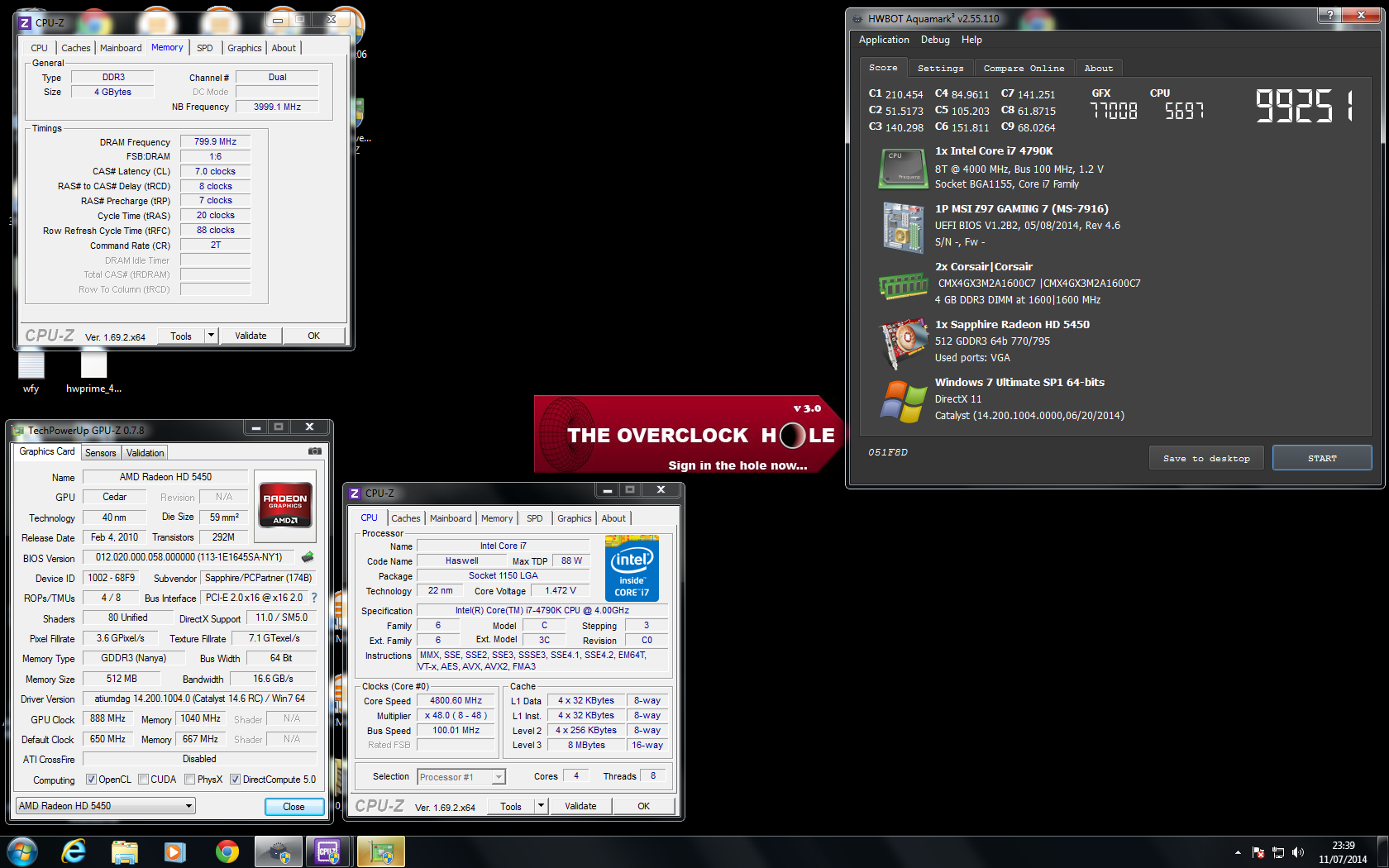Image resolution: width=1389 pixels, height=868 pixels.
Task: Open the Debug menu in HWBOT Aquamark
Action: [x=935, y=40]
